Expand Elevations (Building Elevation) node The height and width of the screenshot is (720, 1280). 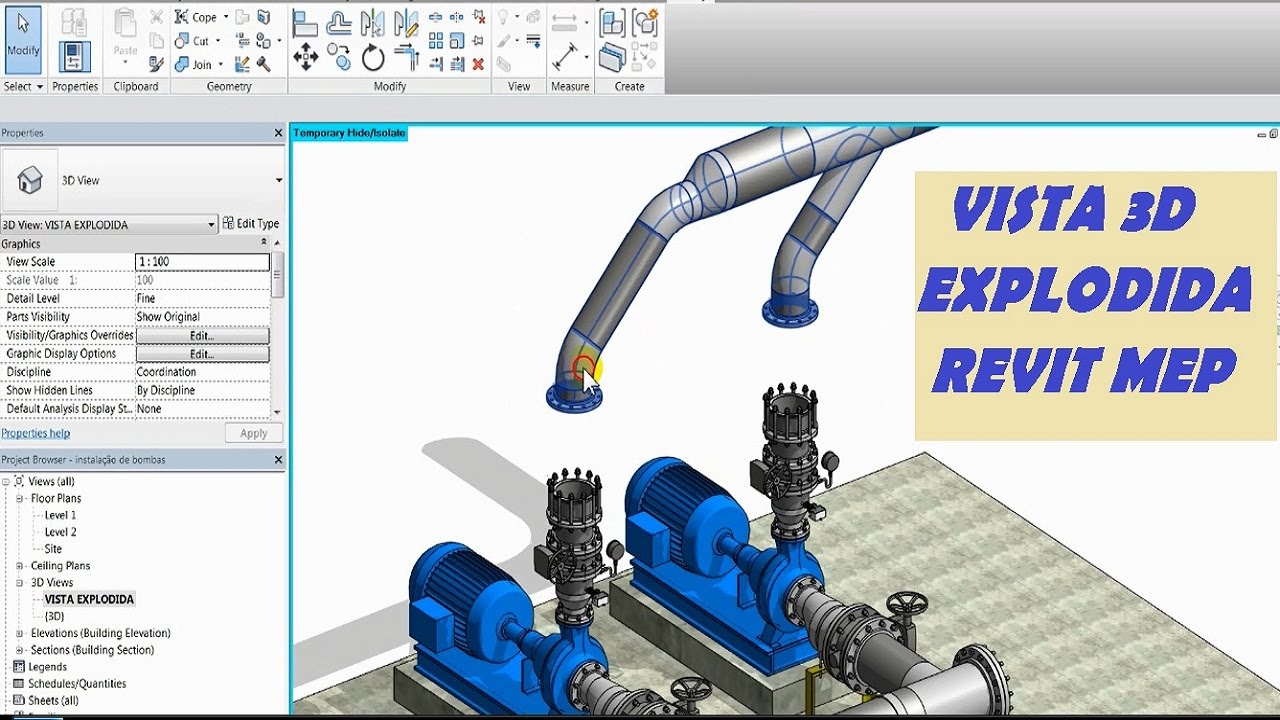20,633
